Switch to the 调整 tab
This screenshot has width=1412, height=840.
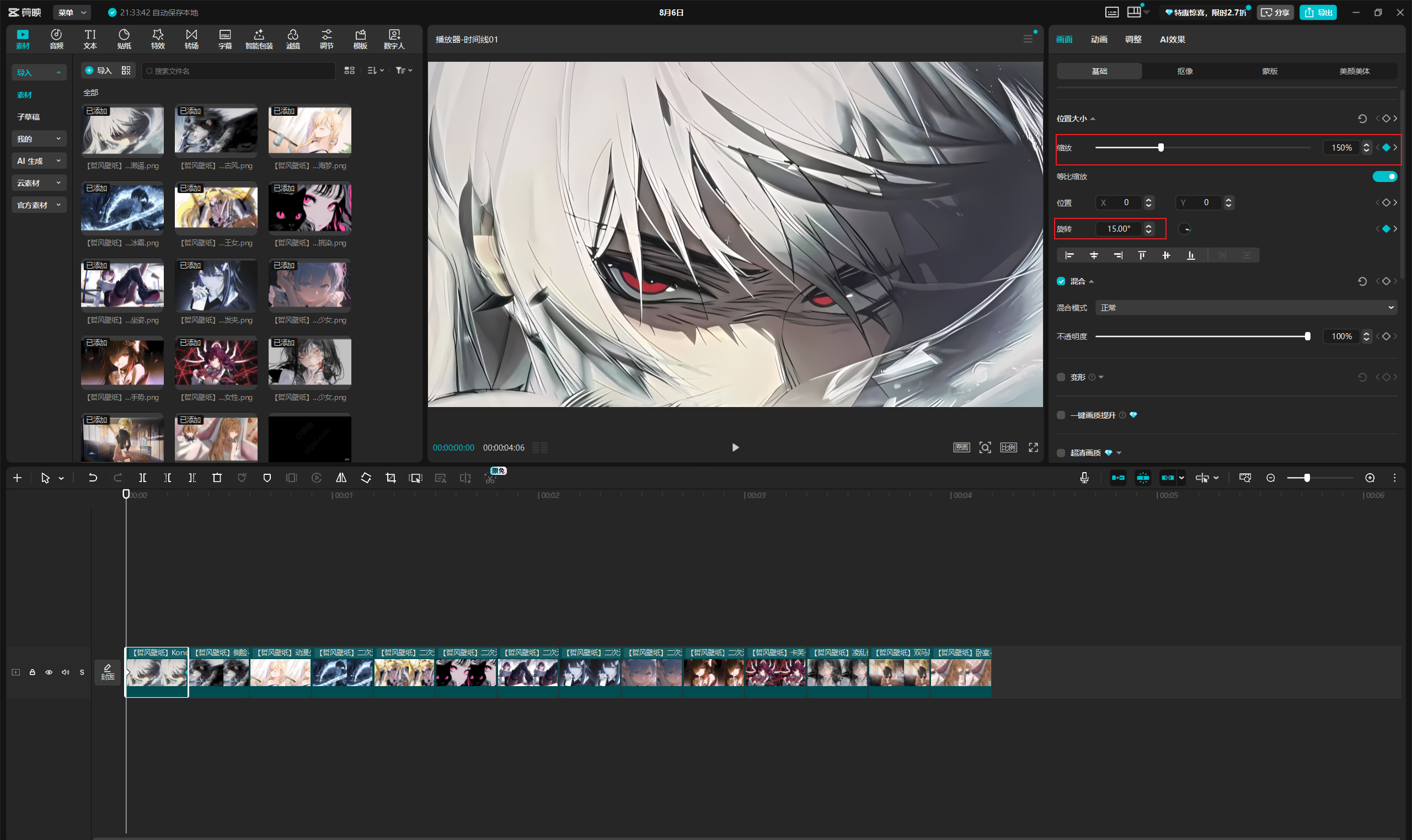(1133, 39)
